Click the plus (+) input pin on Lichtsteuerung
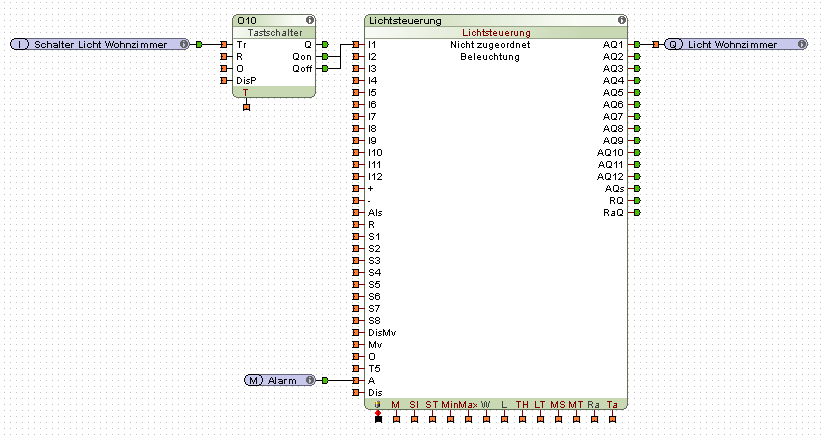 coord(356,189)
